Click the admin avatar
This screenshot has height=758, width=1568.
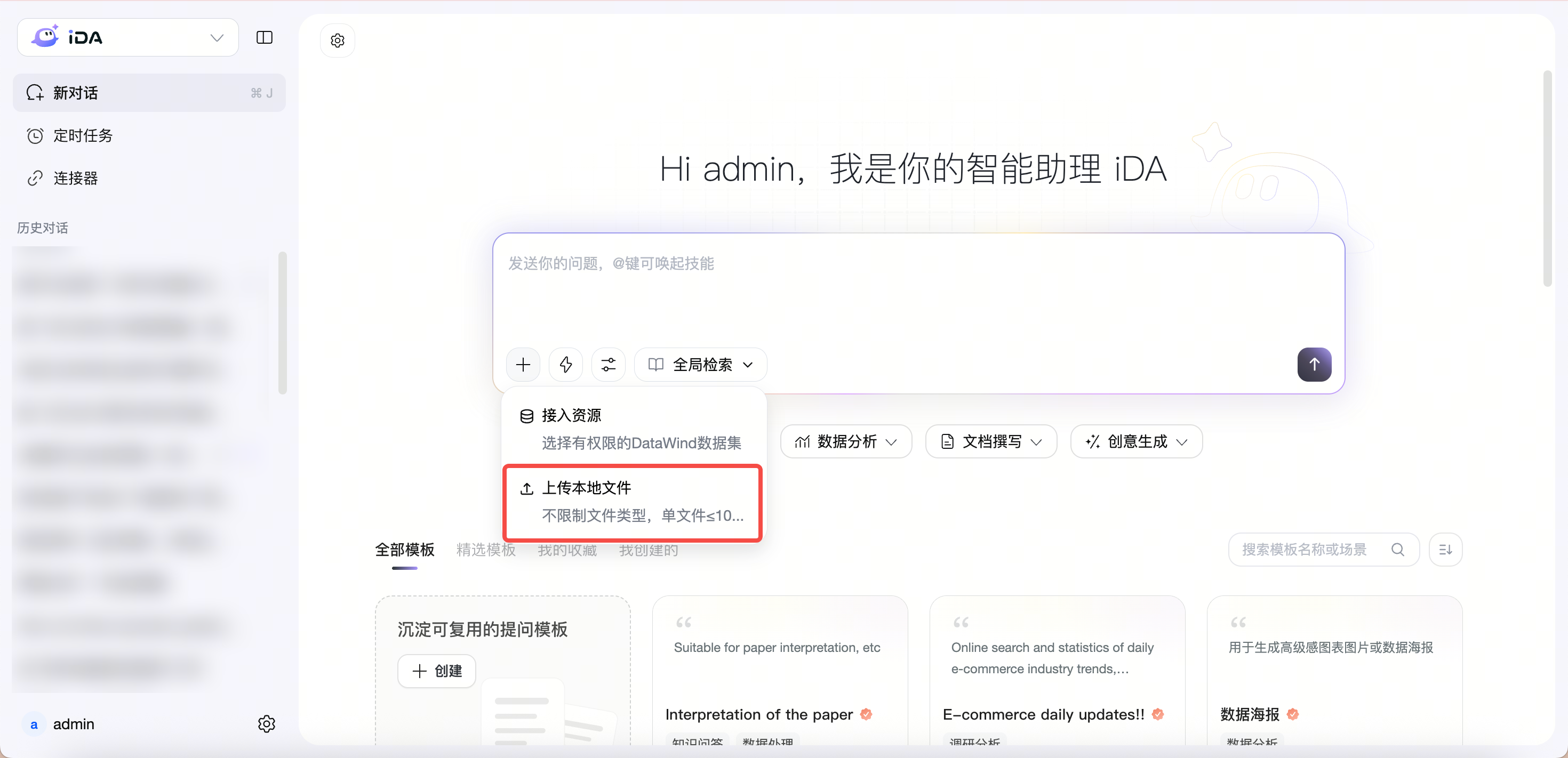click(34, 724)
